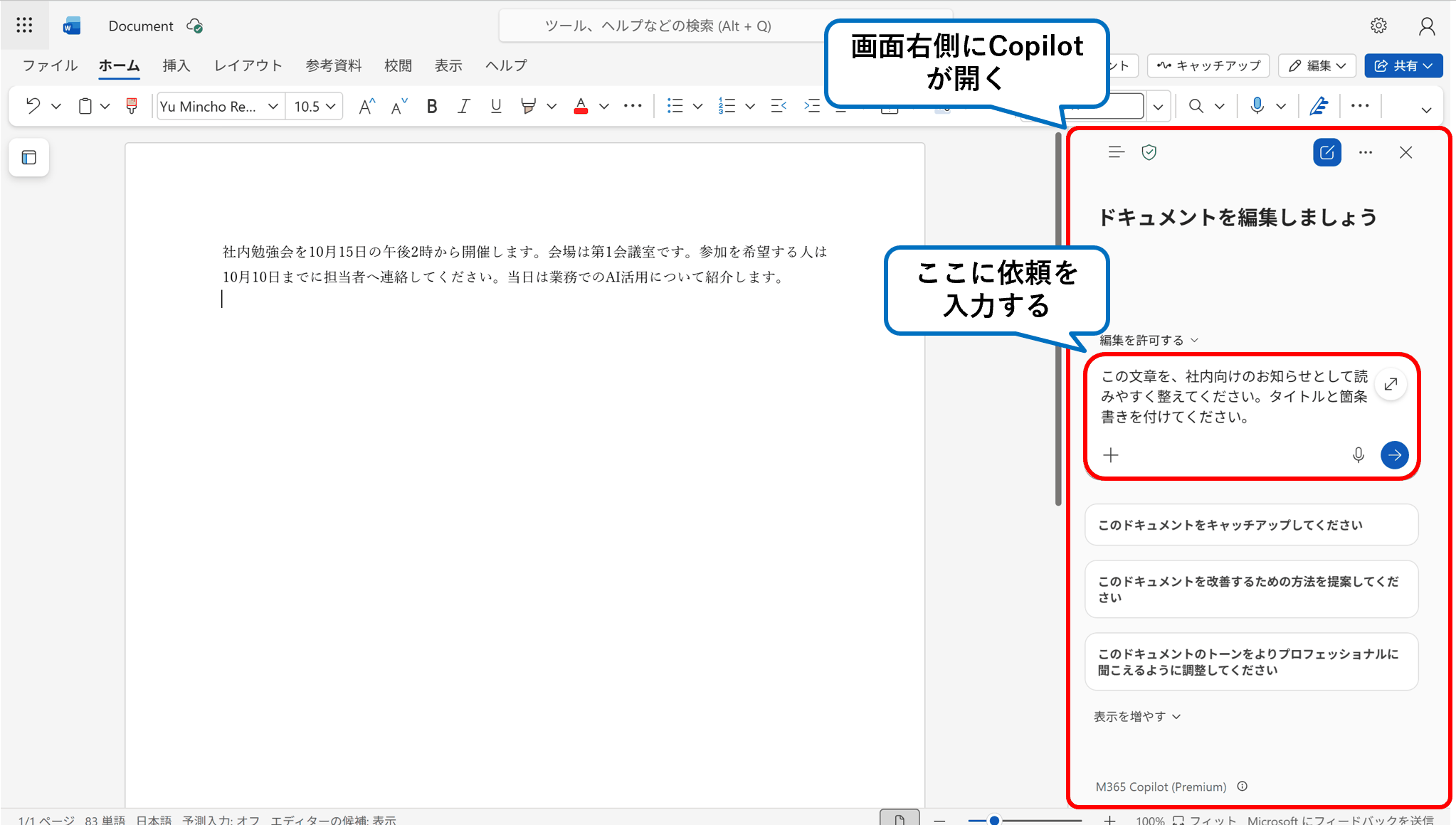Switch to the 挿入 tab
This screenshot has width=1456, height=825.
176,65
